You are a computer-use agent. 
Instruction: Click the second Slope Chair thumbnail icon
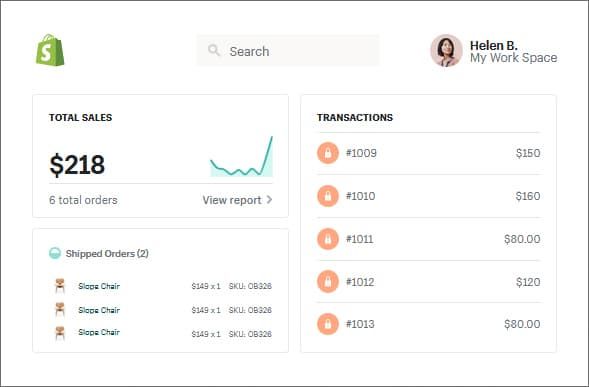pyautogui.click(x=60, y=310)
